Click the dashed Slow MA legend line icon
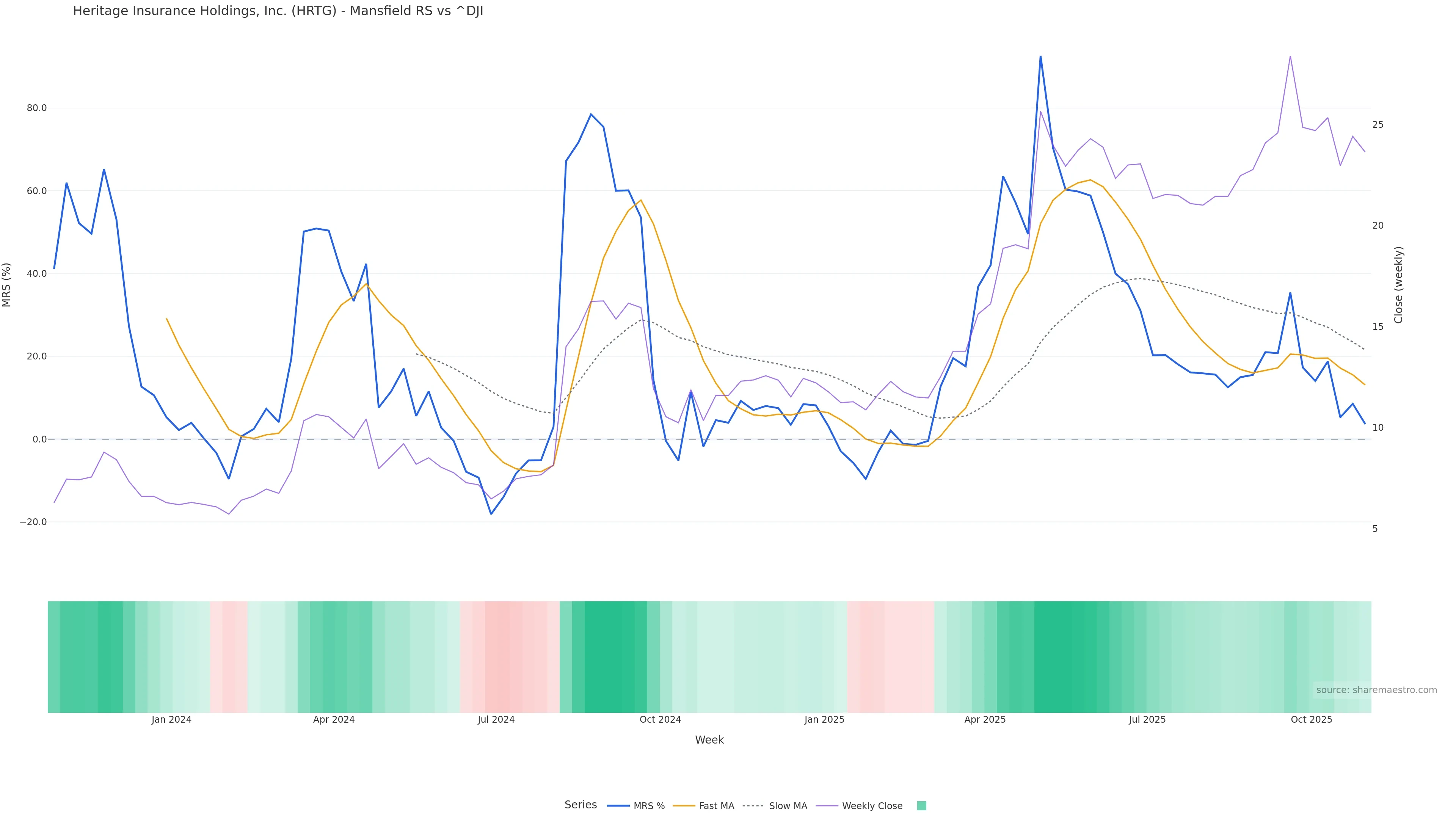 tap(753, 806)
